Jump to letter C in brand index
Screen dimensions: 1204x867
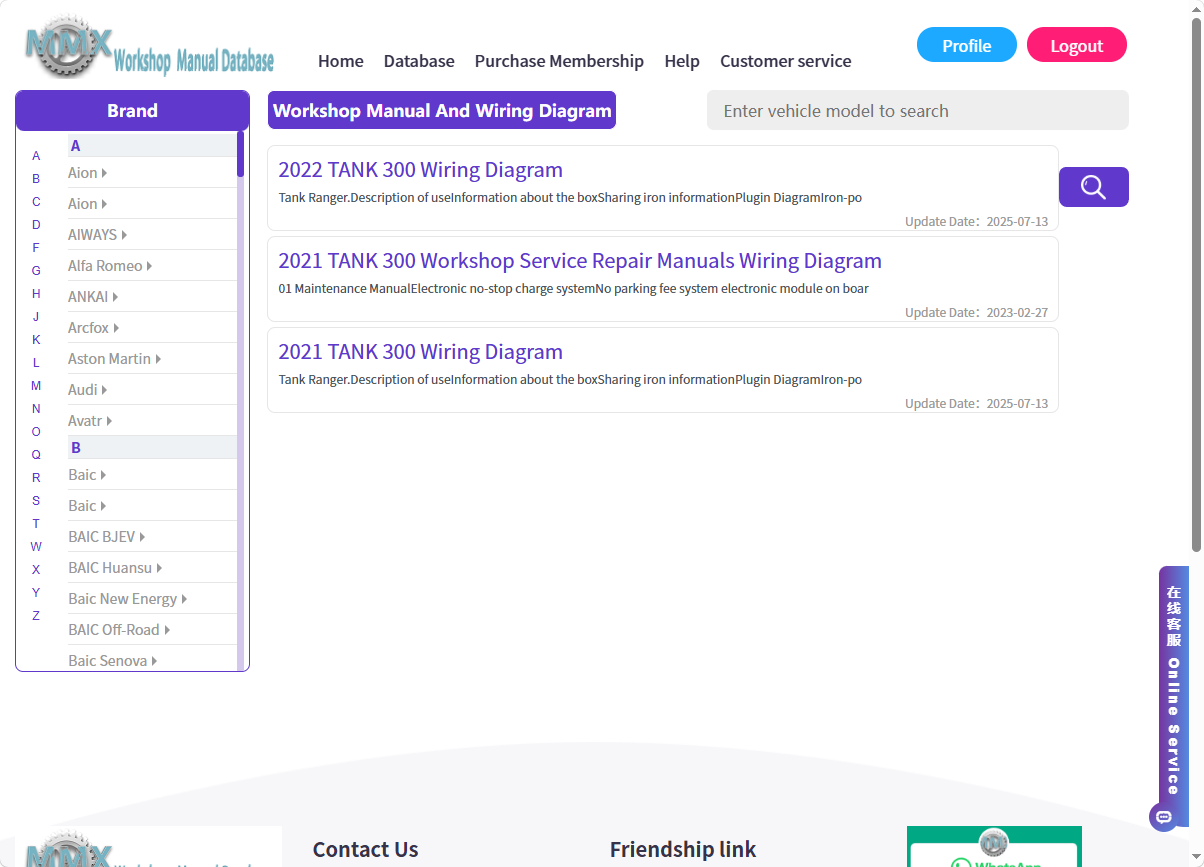(x=36, y=202)
